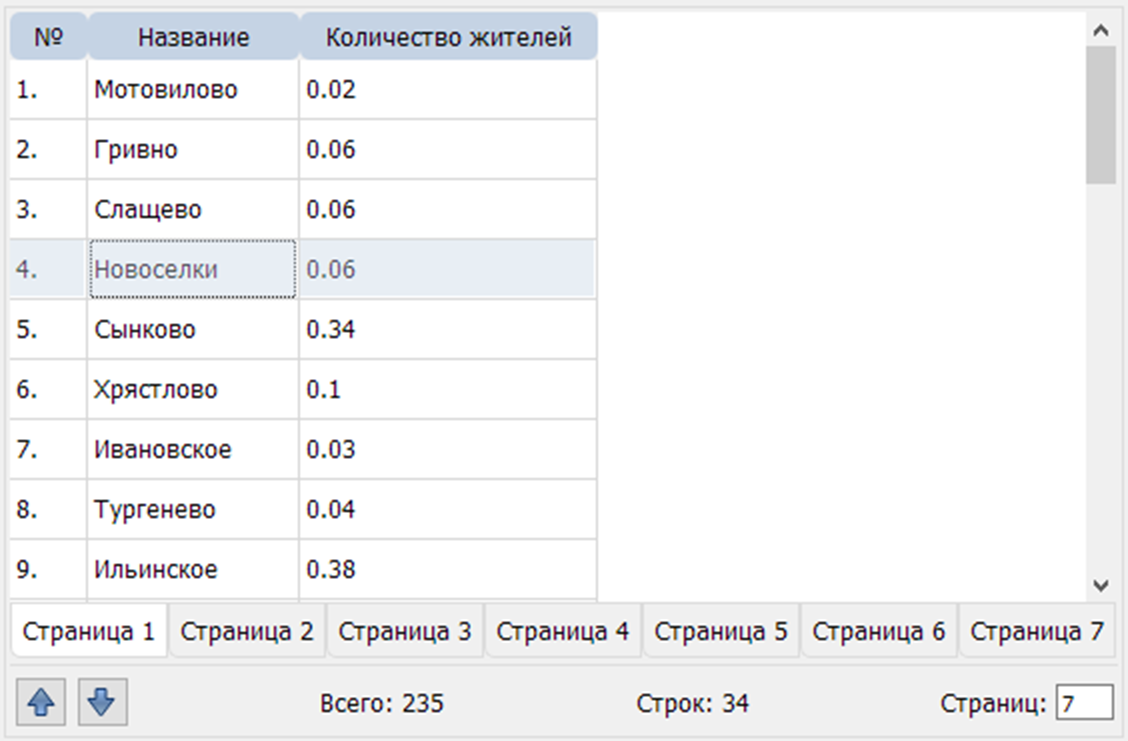Open the Страница 5 tab
The image size is (1128, 741).
pos(722,631)
